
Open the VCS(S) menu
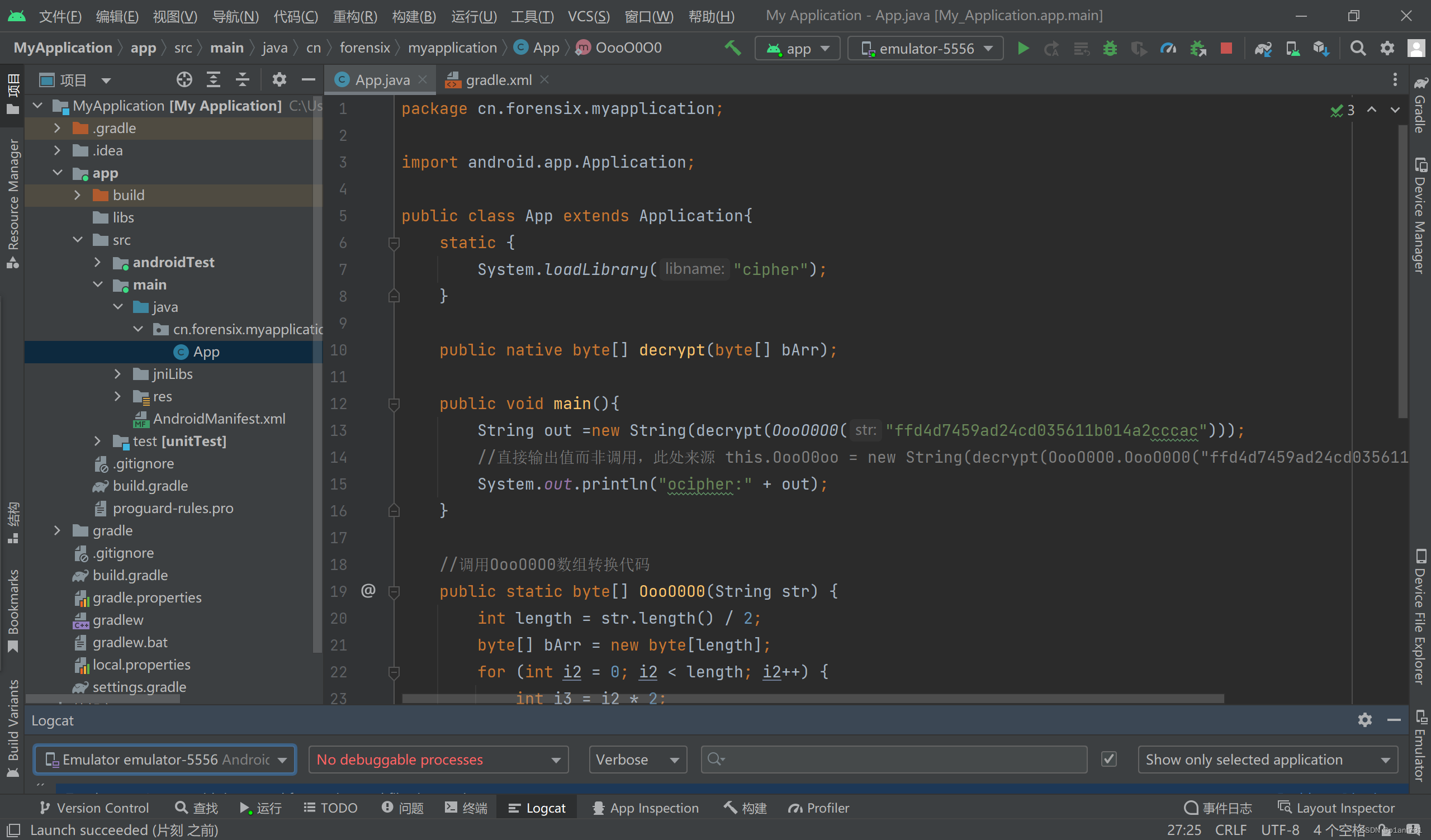point(589,16)
